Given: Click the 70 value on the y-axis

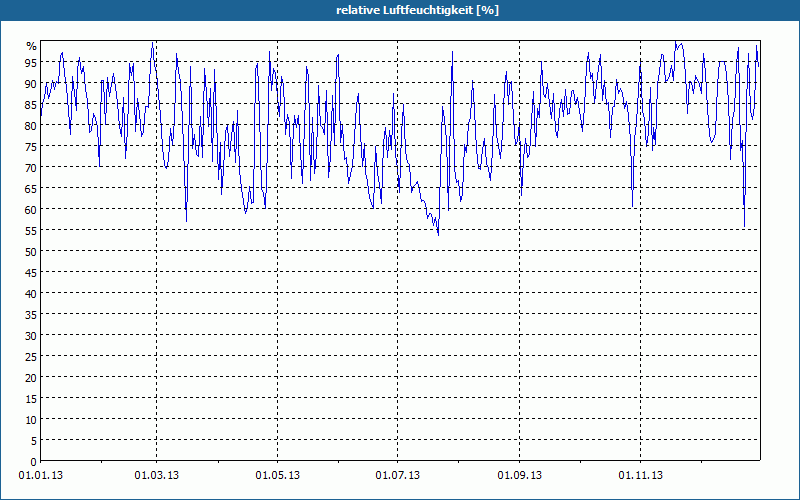Looking at the screenshot, I should pyautogui.click(x=31, y=167).
